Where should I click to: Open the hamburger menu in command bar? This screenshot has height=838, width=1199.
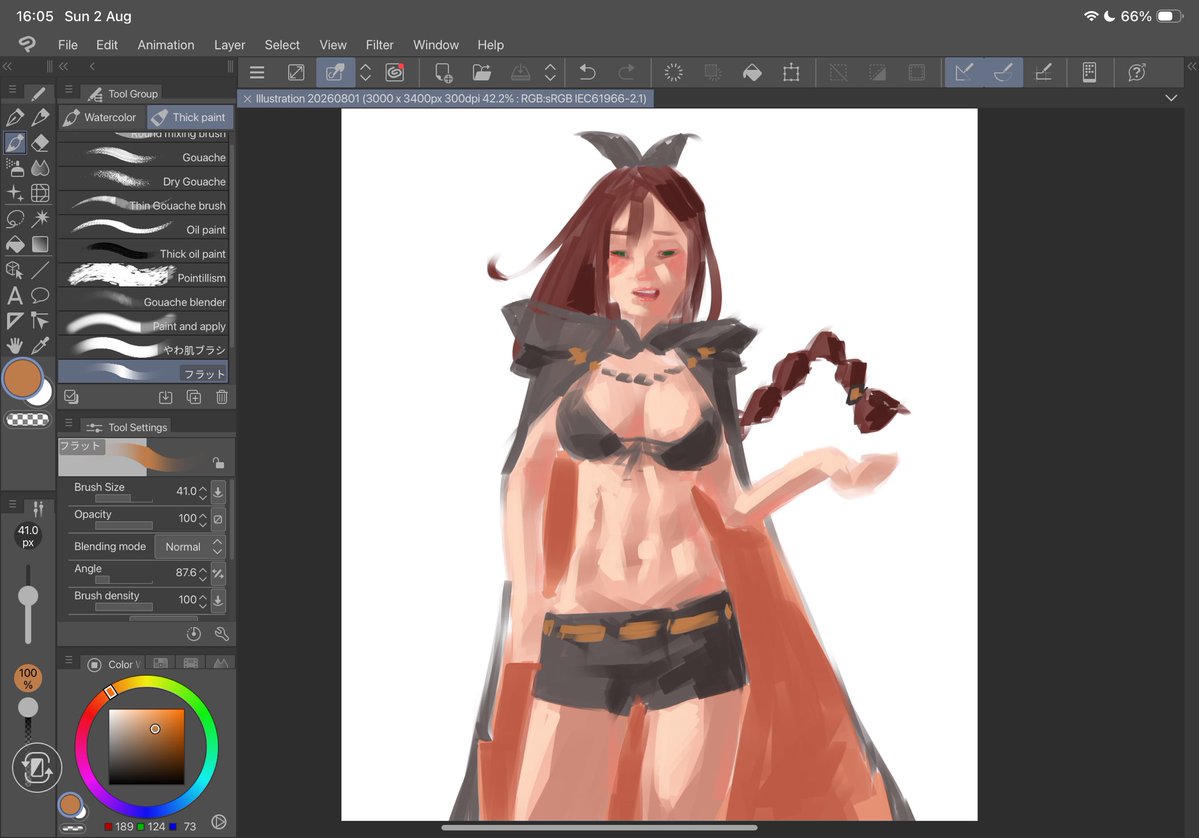pyautogui.click(x=257, y=73)
